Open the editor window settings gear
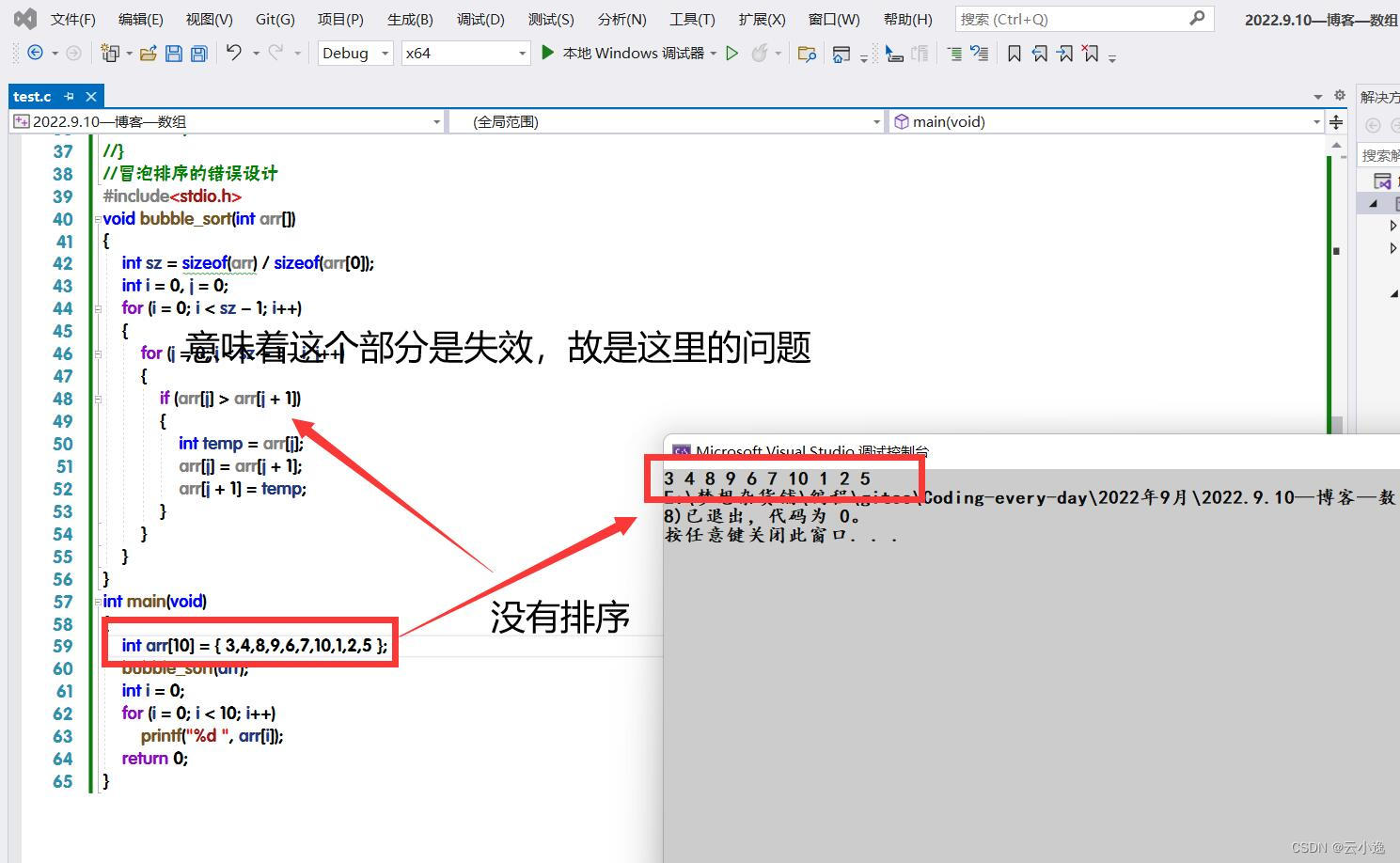Screen dimensions: 1400x863 (1340, 95)
